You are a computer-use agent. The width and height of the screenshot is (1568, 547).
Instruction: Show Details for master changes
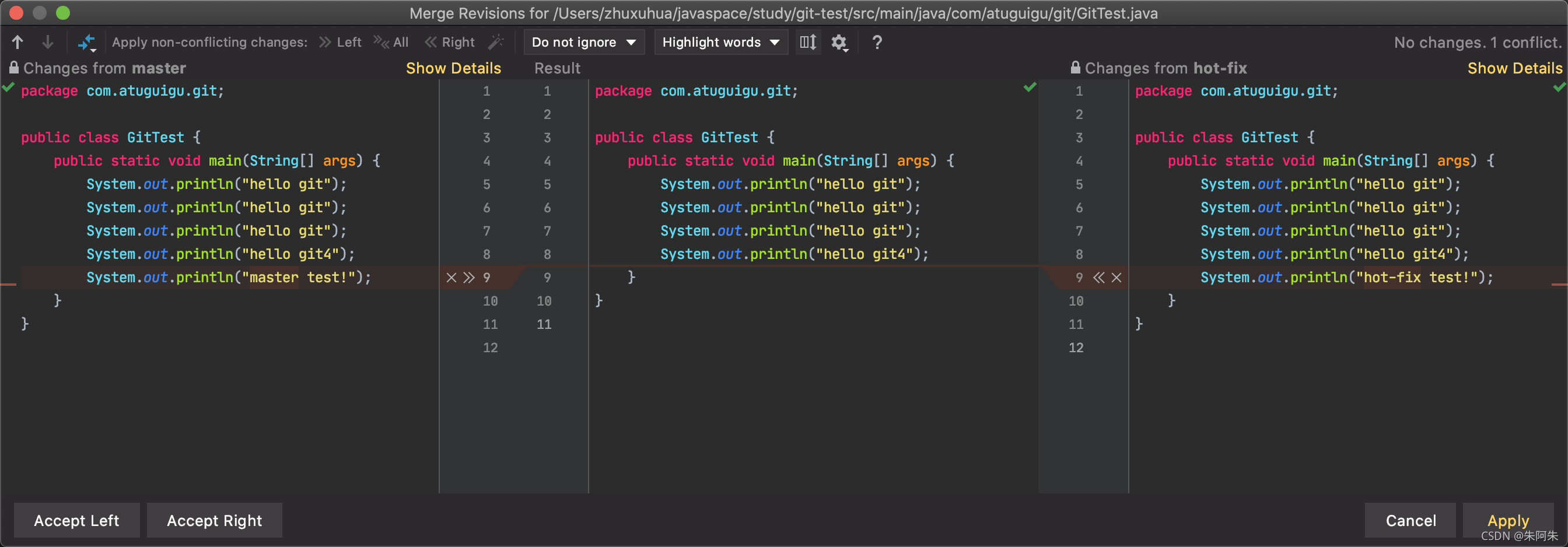453,68
